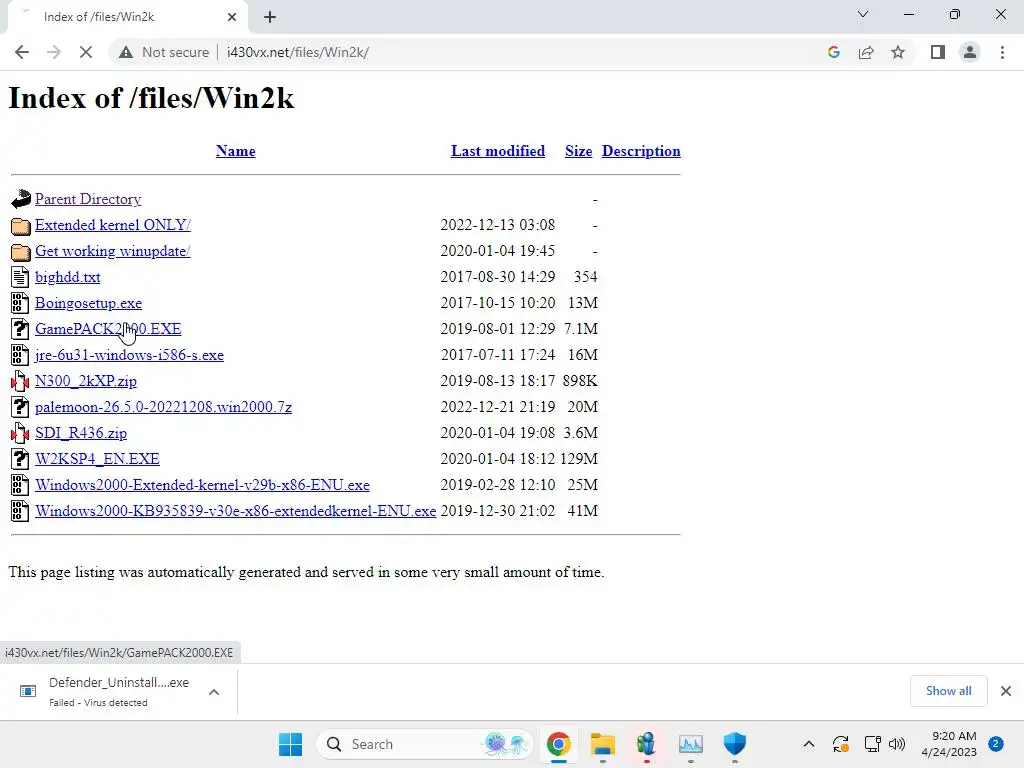Open File Explorer from the taskbar
This screenshot has height=768, width=1024.
point(603,744)
